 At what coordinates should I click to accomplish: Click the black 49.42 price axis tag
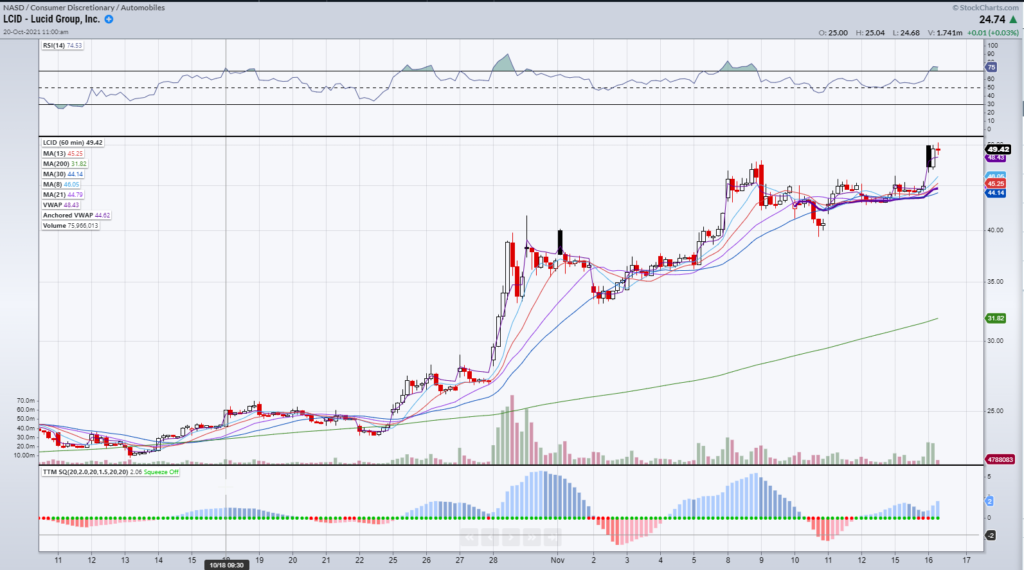coord(998,150)
